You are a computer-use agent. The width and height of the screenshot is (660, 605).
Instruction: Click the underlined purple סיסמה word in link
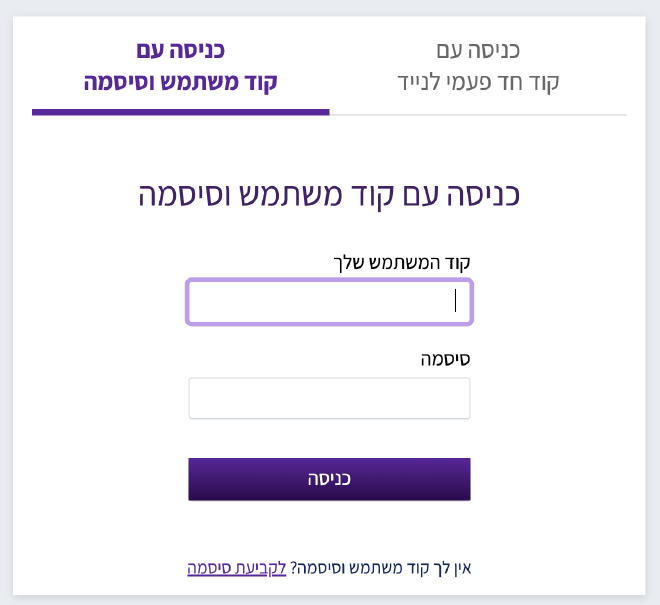[207, 568]
